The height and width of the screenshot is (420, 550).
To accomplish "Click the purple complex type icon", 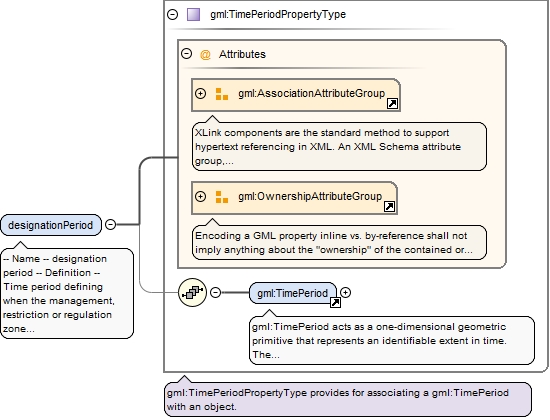I will click(x=193, y=14).
